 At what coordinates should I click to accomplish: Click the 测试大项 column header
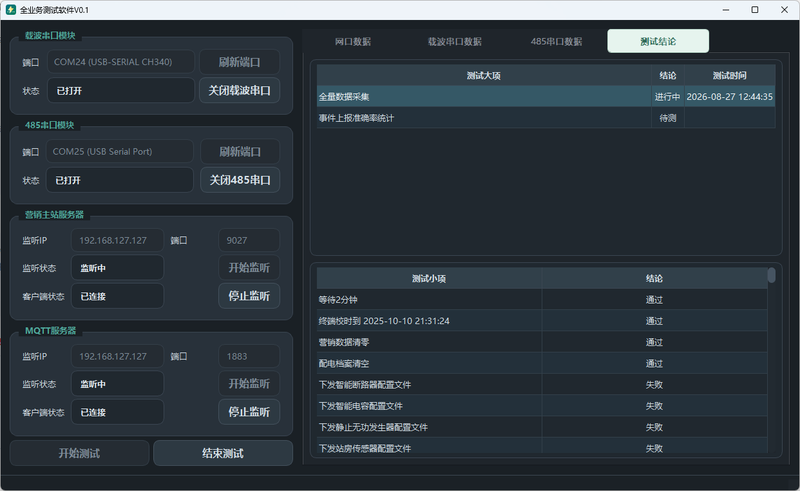click(x=484, y=76)
